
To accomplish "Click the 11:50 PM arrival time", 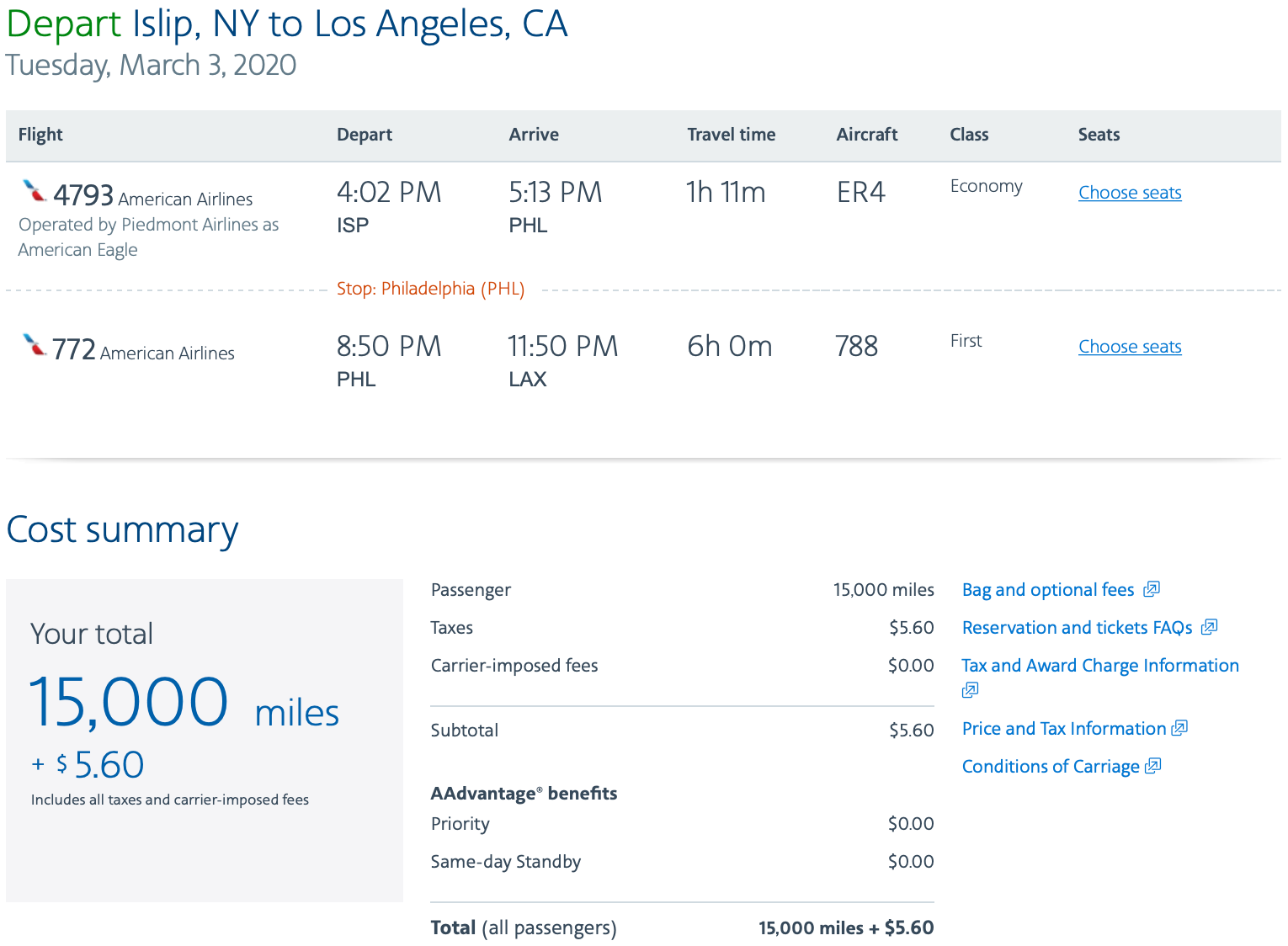I will (x=562, y=347).
